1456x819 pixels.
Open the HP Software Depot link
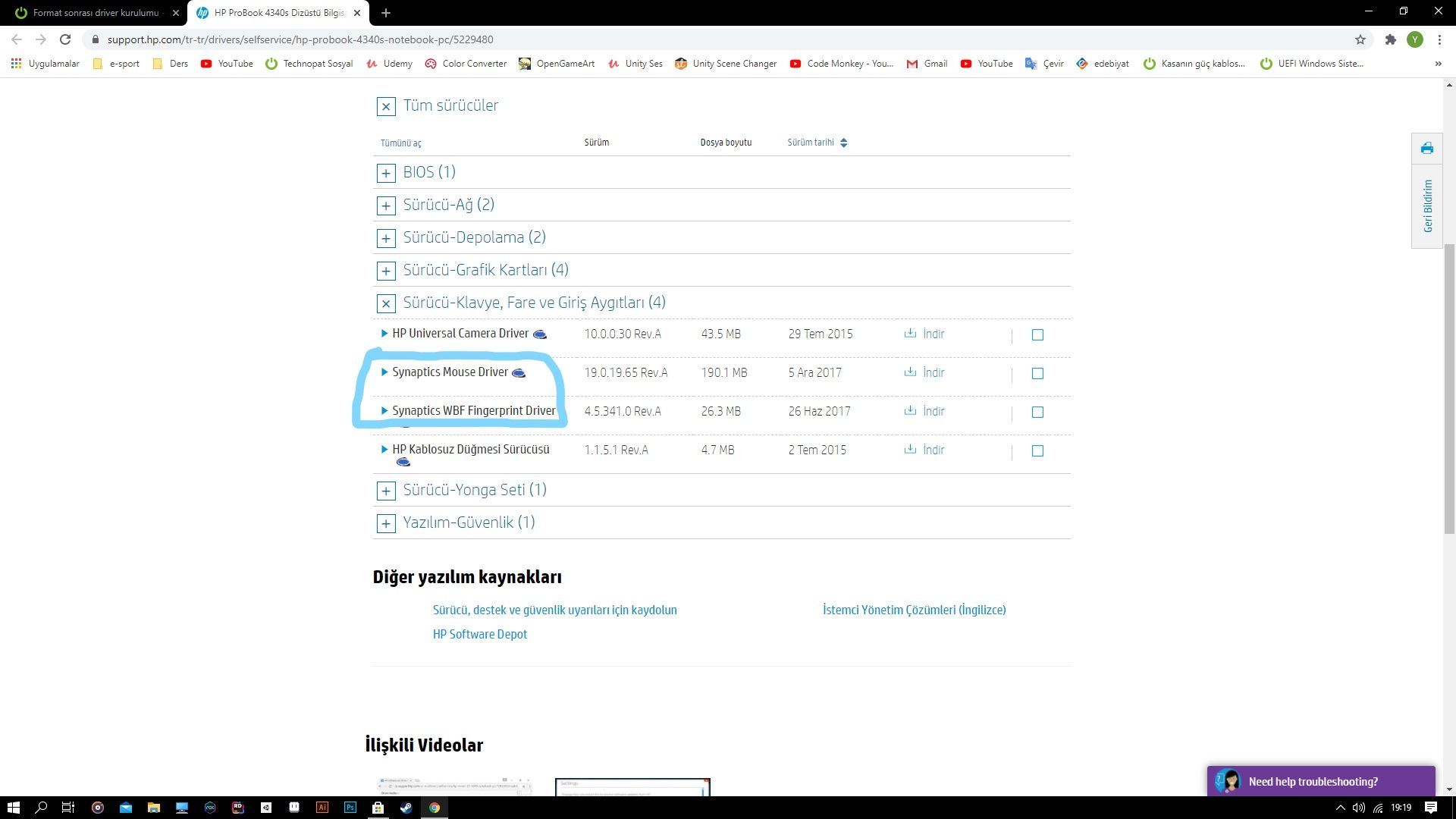pos(479,634)
